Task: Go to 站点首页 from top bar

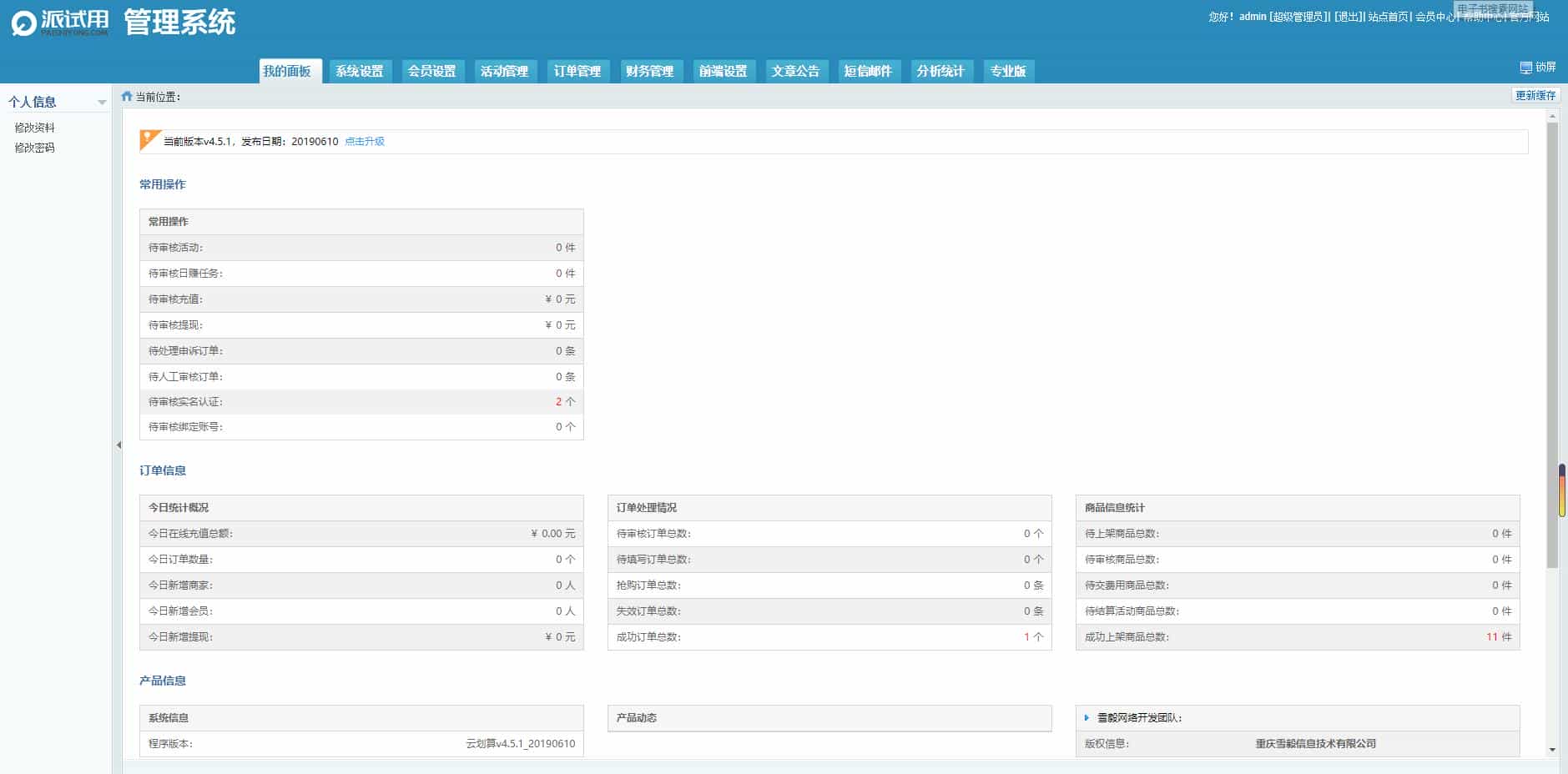Action: click(x=1388, y=17)
